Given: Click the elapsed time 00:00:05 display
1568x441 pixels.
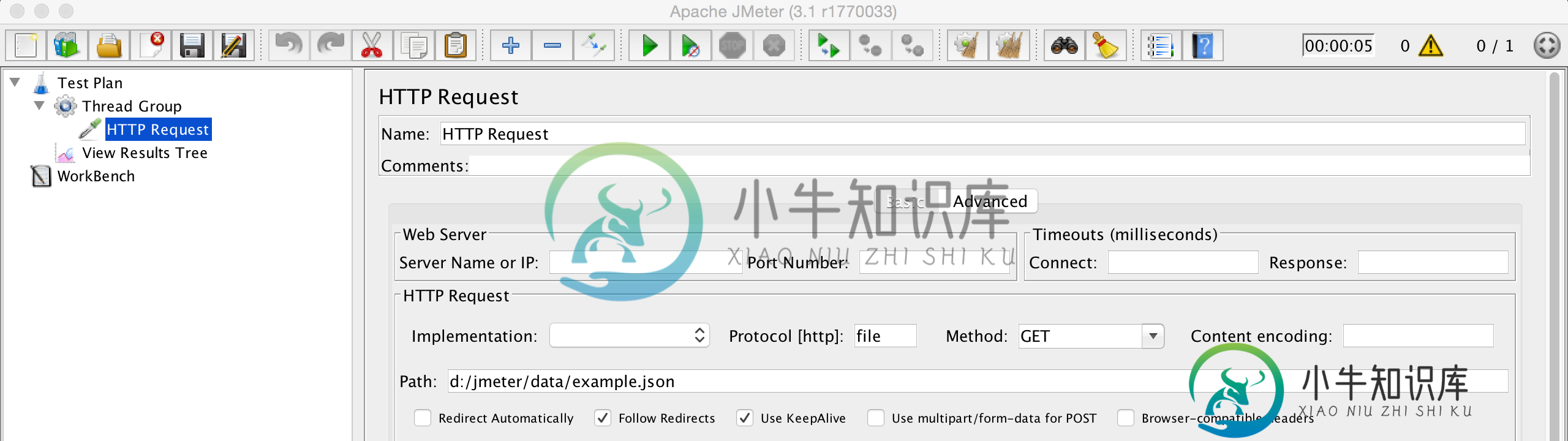Looking at the screenshot, I should (1338, 46).
